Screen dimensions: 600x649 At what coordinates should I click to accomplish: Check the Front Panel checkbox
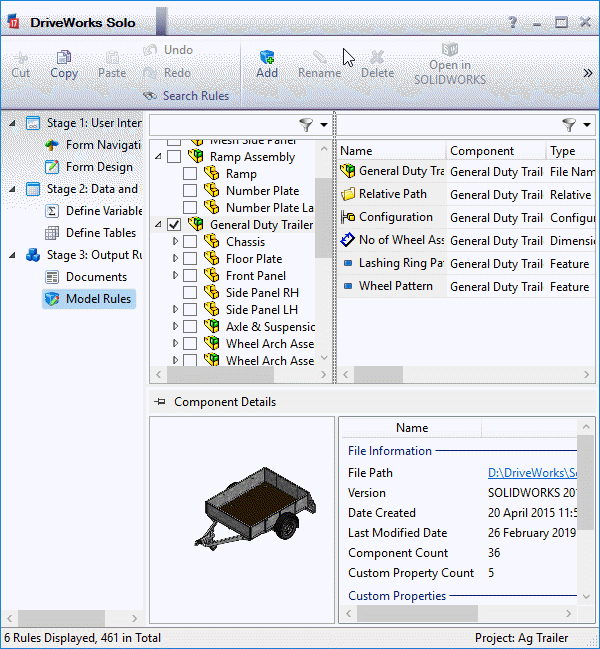[190, 275]
